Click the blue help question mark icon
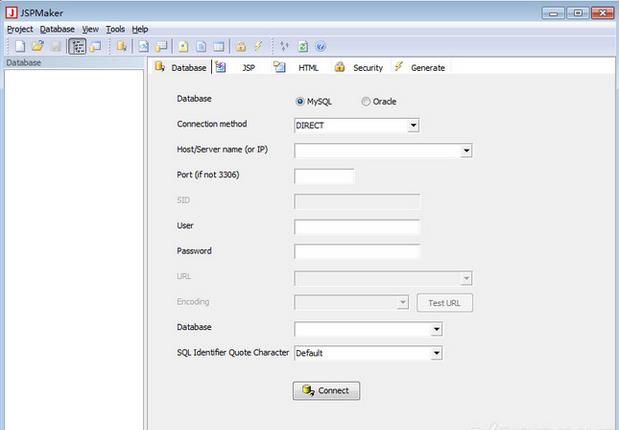The height and width of the screenshot is (430, 619). (320, 46)
